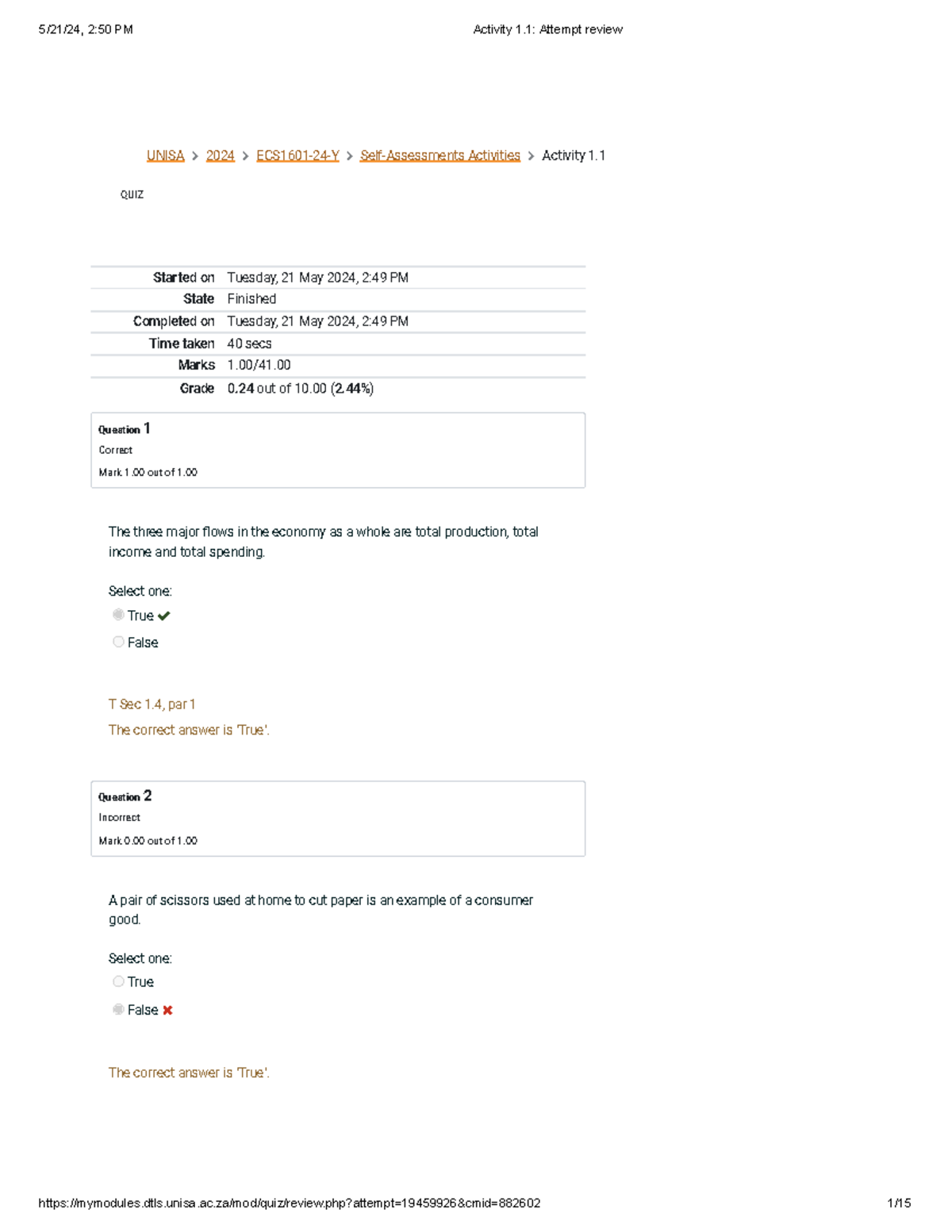Select False radio for Question 2
Screen dimensions: 952x1232
118,1009
